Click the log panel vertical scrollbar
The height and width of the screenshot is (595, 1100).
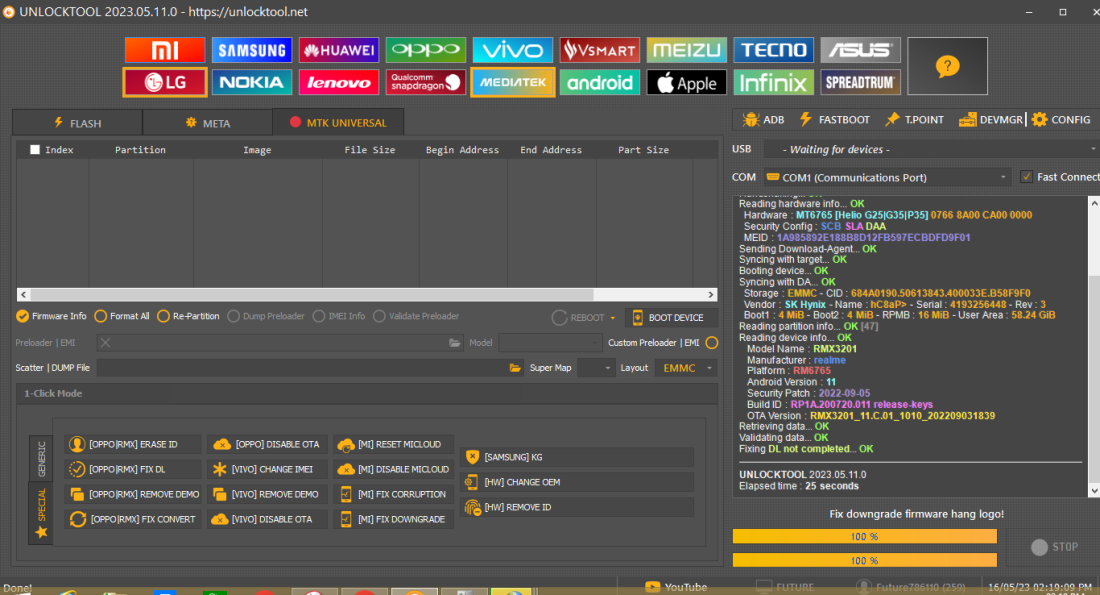(x=1094, y=347)
